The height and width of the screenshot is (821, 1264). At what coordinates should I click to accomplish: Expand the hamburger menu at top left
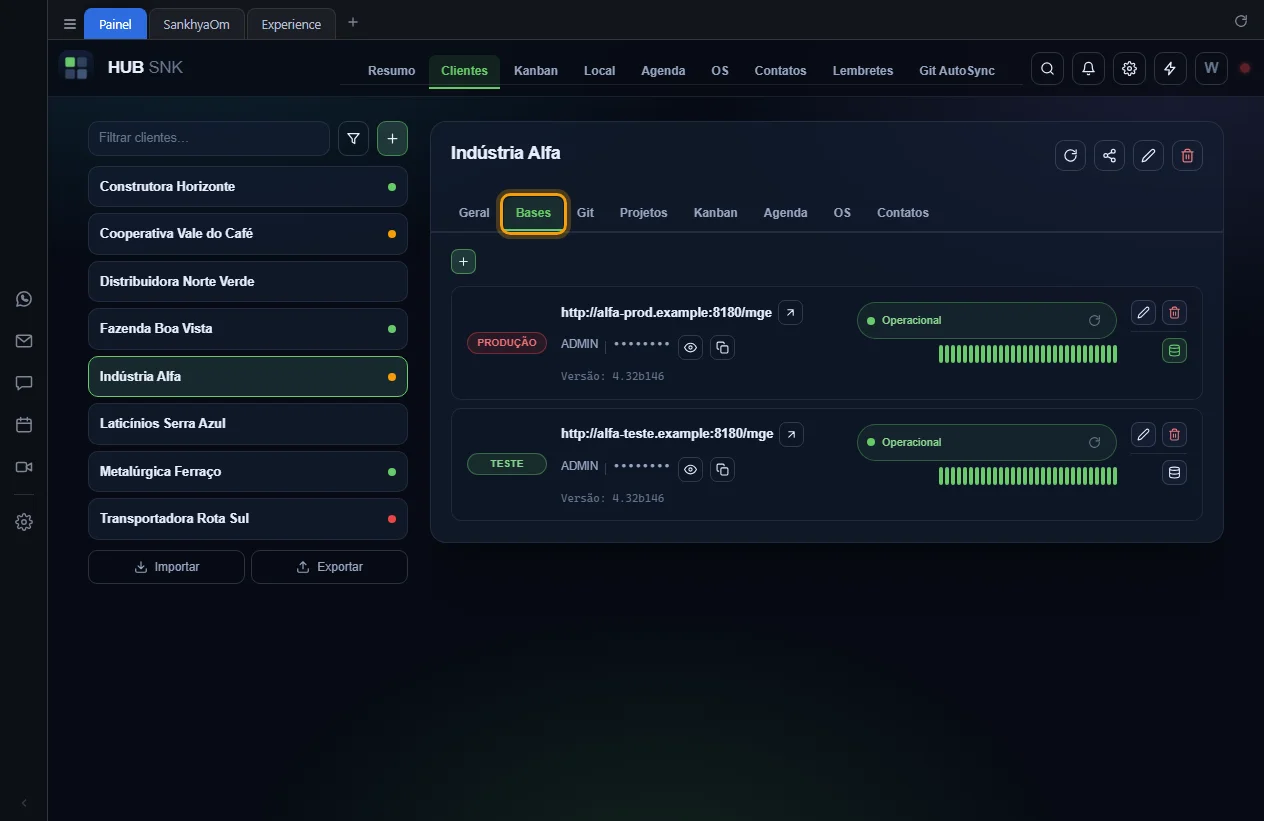coord(70,24)
